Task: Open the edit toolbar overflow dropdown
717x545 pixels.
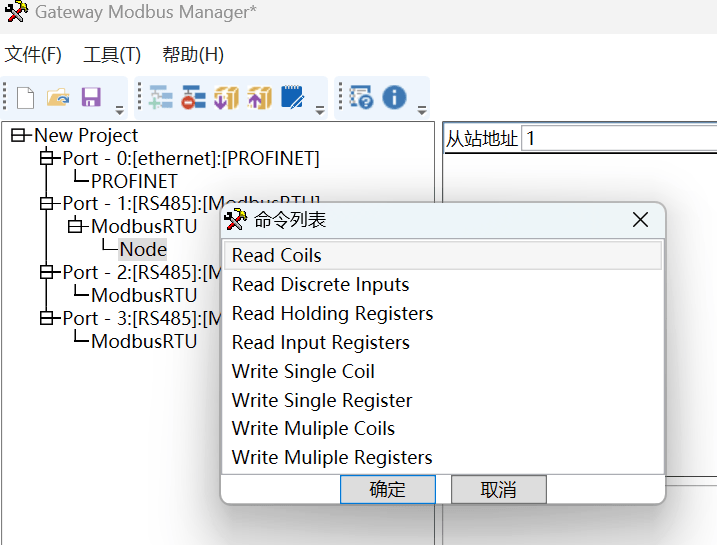Action: (x=320, y=110)
